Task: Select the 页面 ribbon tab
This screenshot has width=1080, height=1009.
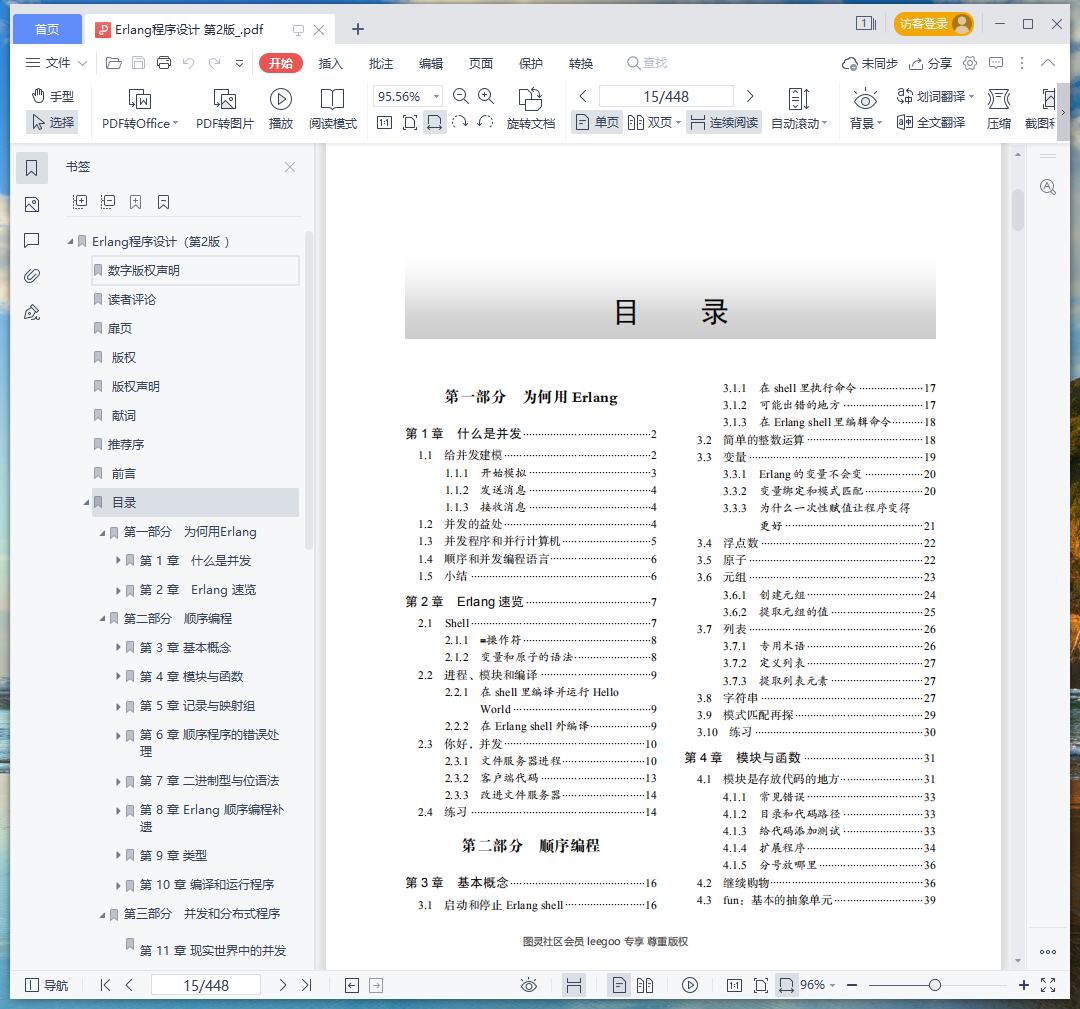Action: pyautogui.click(x=481, y=63)
